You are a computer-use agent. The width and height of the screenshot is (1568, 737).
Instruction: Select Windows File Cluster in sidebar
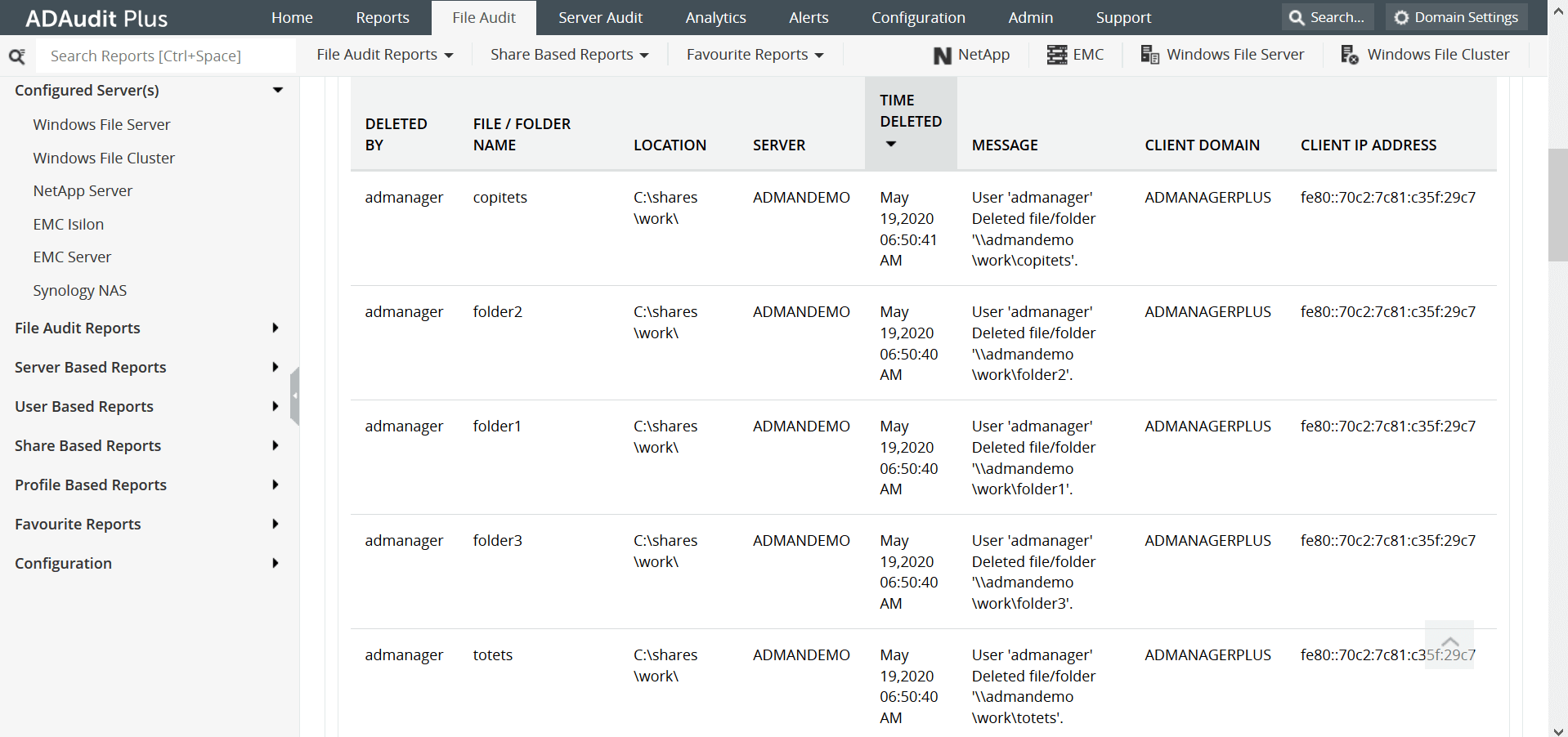coord(104,158)
